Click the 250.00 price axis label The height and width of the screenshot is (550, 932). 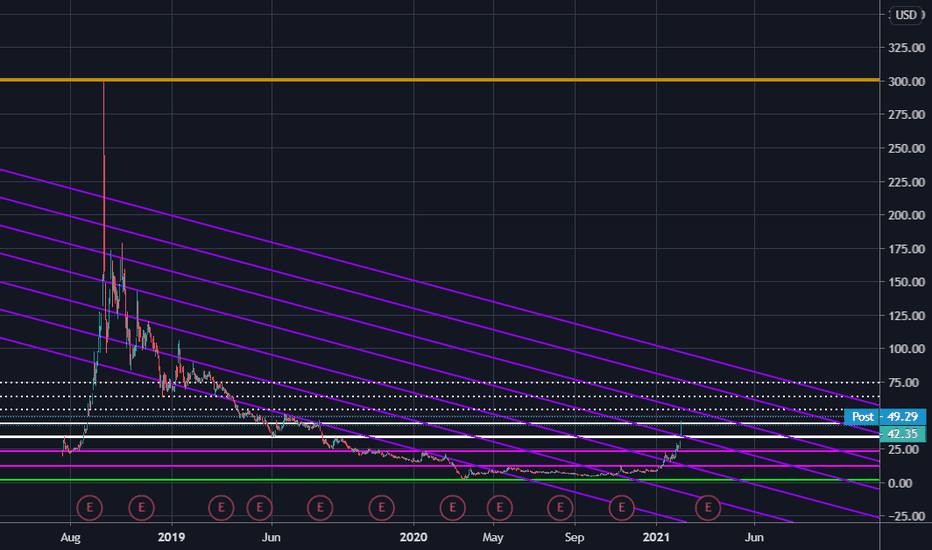(x=906, y=149)
